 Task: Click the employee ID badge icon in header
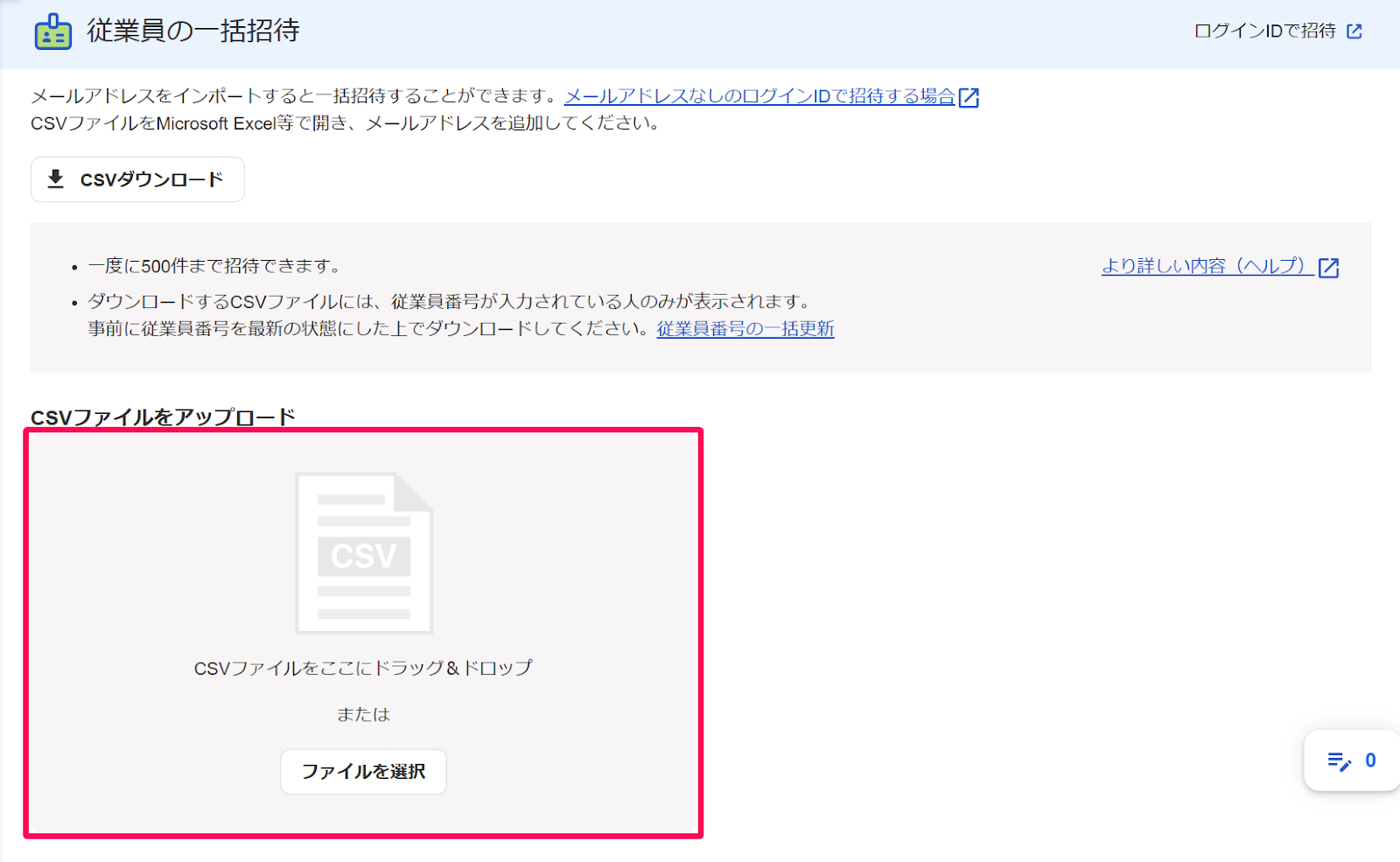(x=53, y=32)
